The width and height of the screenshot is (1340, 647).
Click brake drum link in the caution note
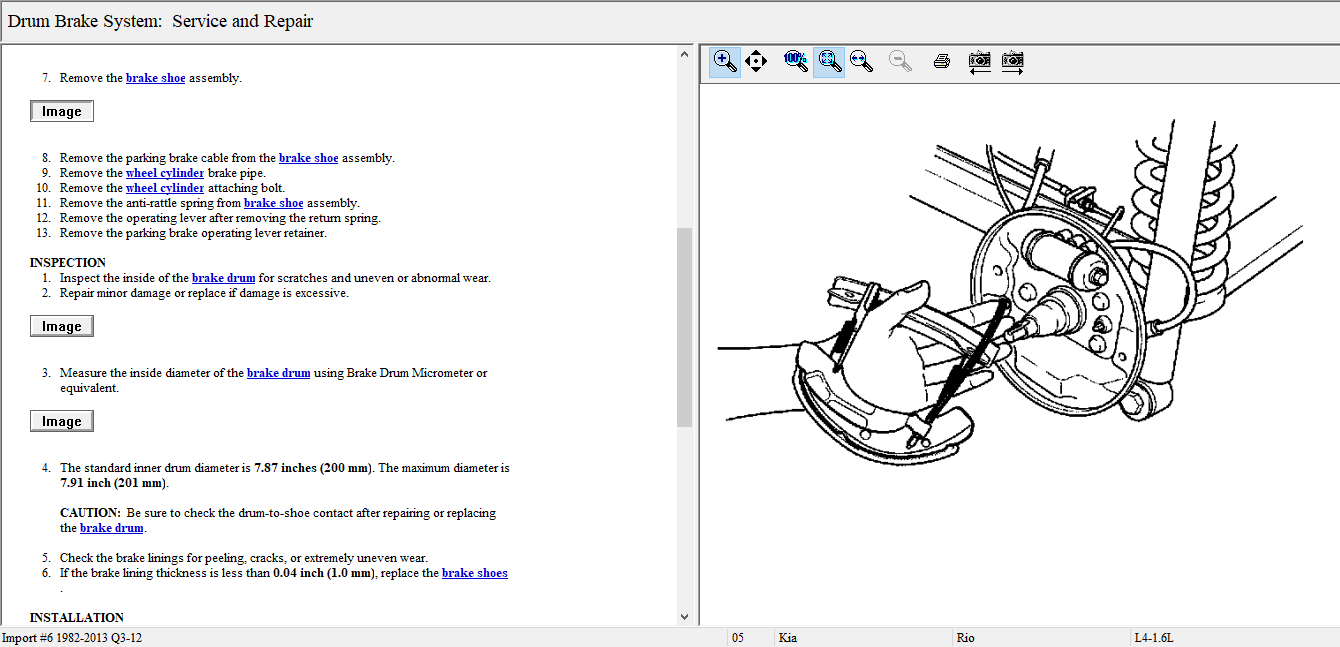click(112, 528)
